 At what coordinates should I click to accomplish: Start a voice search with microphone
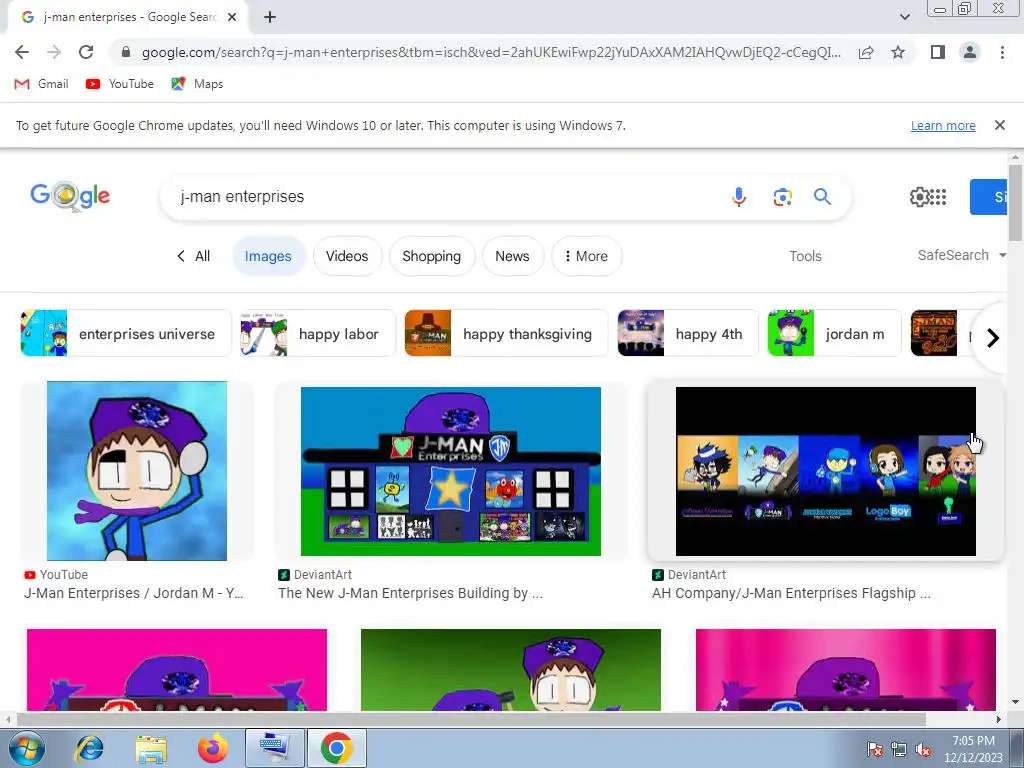739,197
